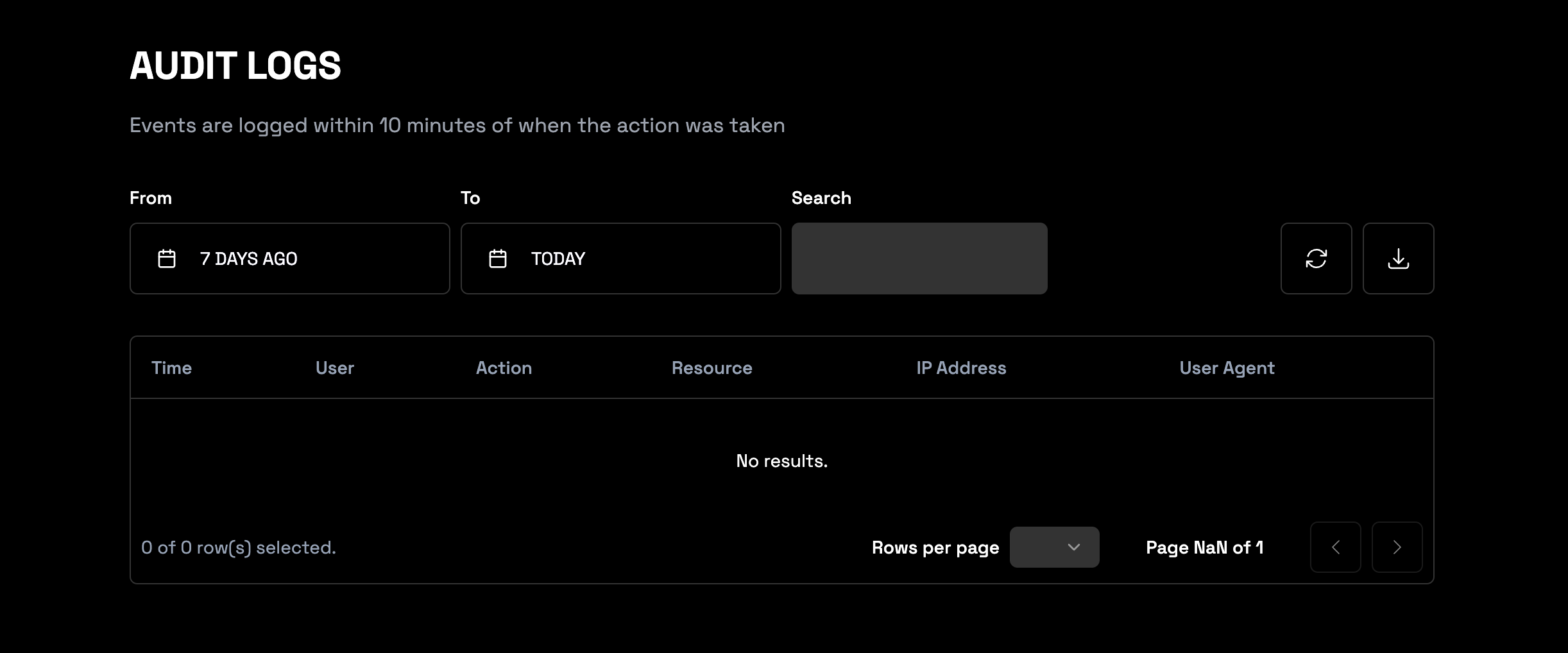Click the next page arrow
Screen dimensions: 1568x653
pos(1397,547)
